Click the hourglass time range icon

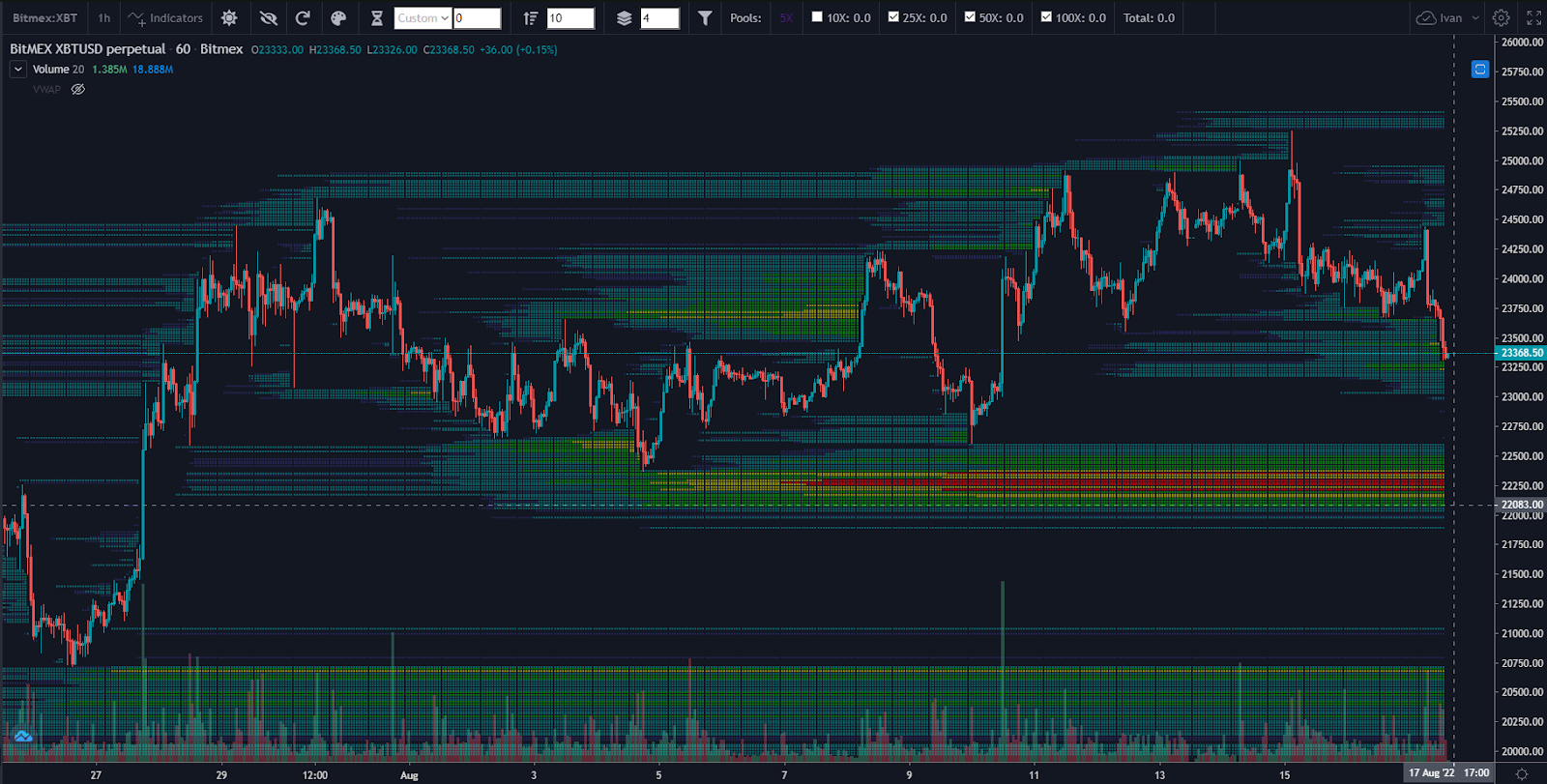coord(377,18)
